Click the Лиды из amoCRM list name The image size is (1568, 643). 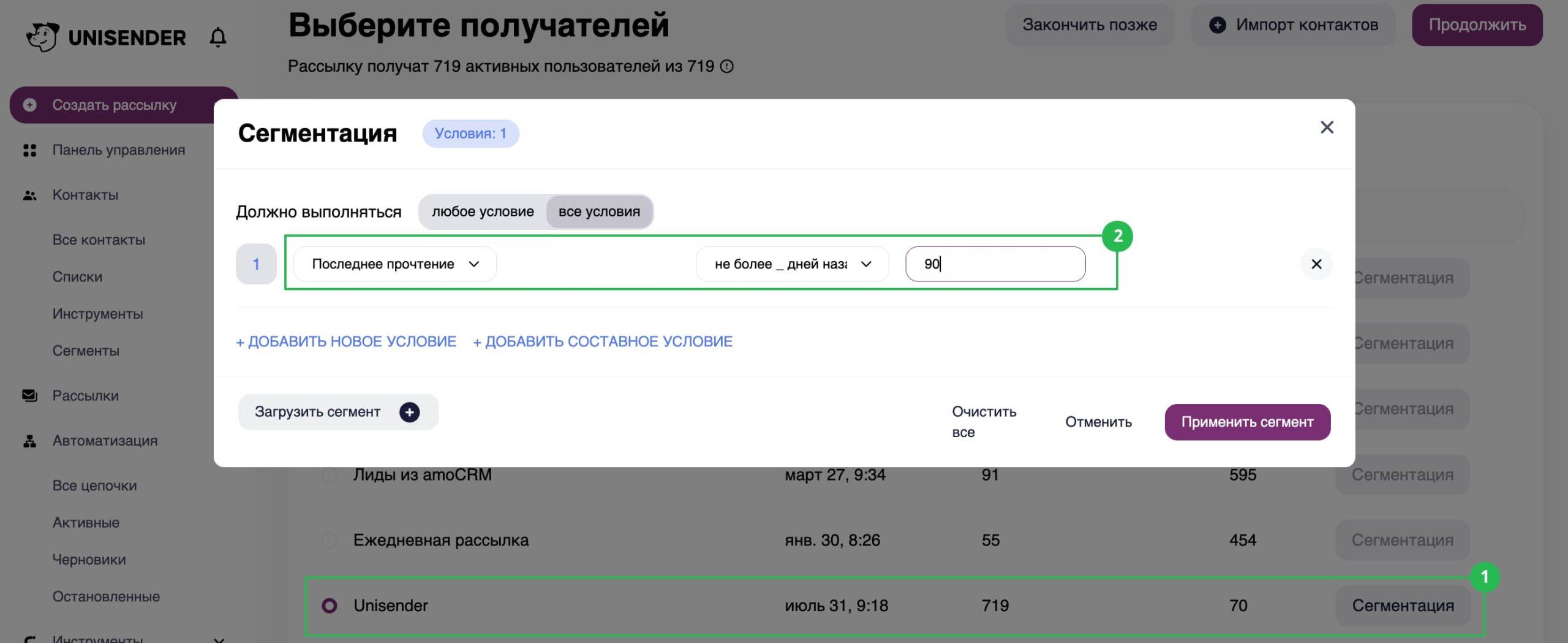pos(423,474)
